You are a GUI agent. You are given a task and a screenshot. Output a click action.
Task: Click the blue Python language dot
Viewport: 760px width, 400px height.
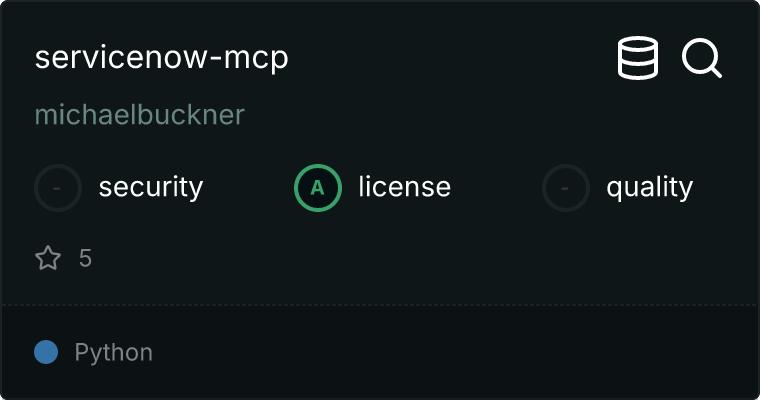pos(46,352)
